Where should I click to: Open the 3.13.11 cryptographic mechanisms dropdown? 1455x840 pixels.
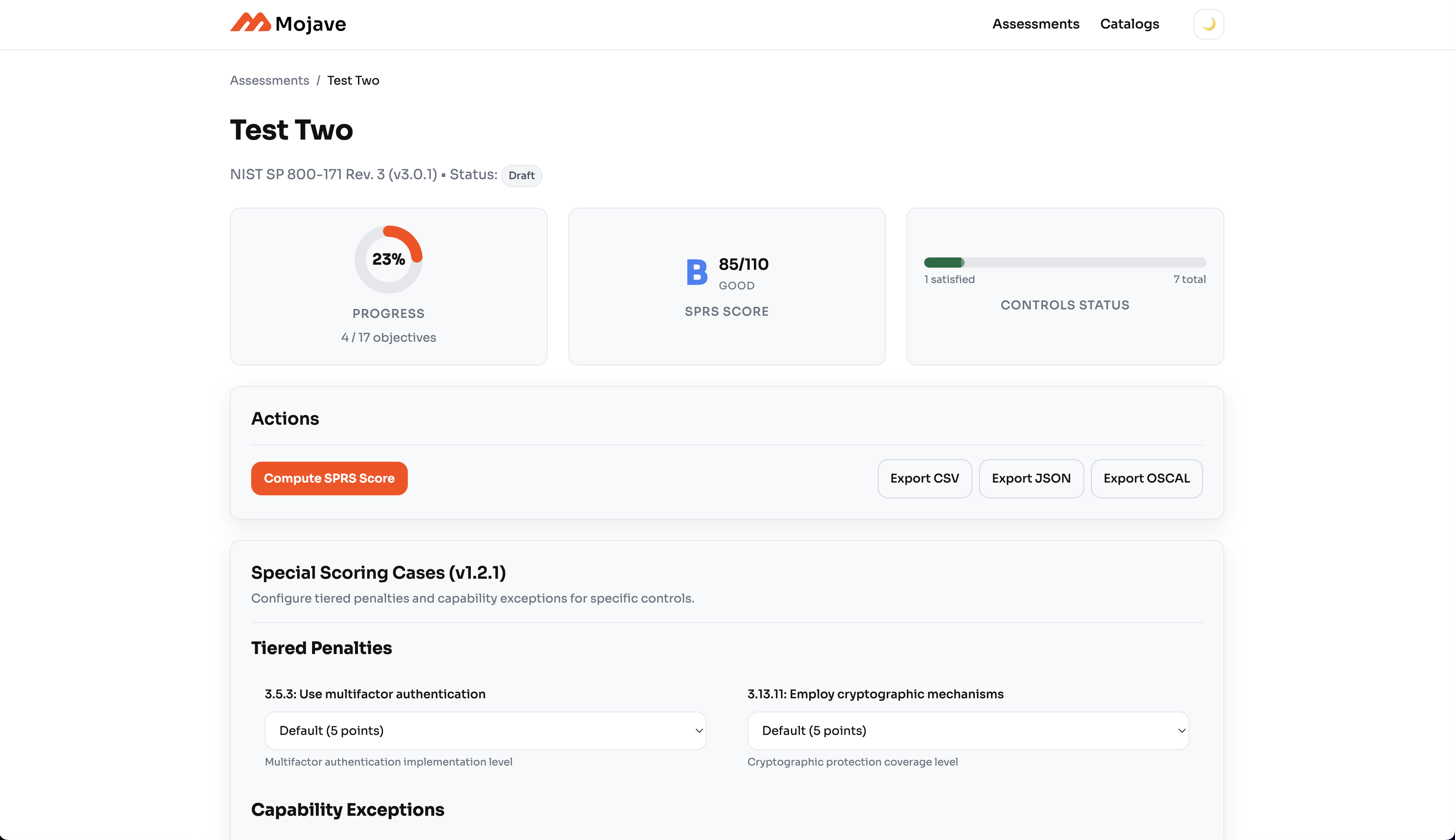pos(967,730)
